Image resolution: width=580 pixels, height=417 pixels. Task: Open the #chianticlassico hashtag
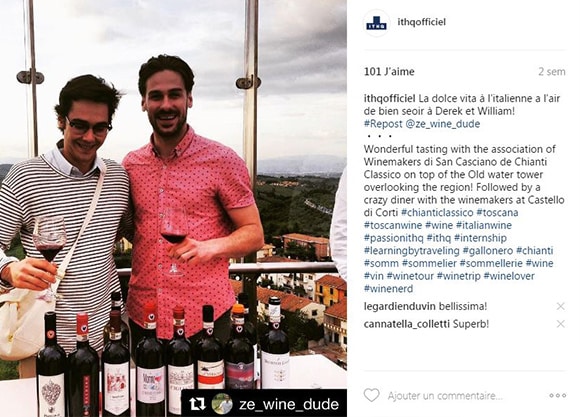click(437, 213)
